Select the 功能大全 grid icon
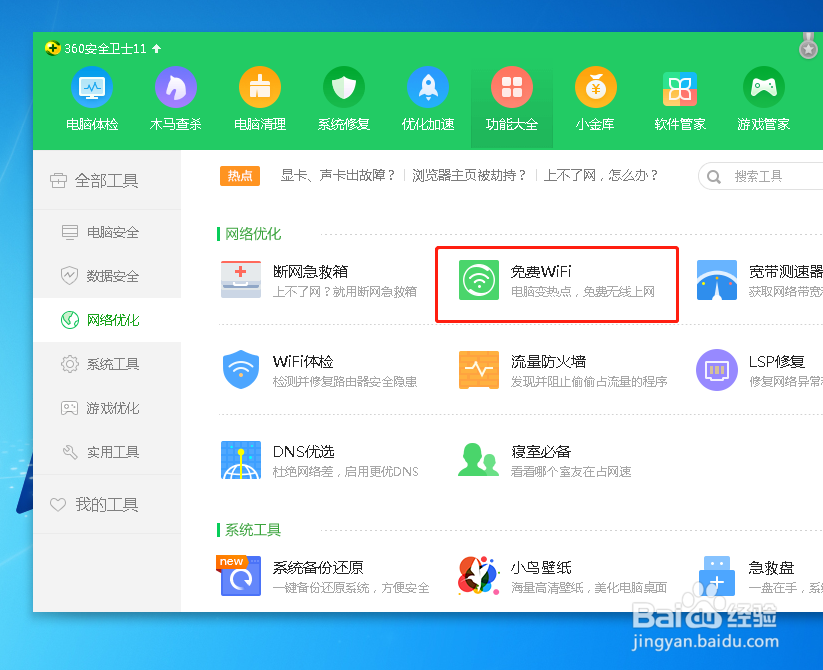Viewport: 823px width, 670px height. (512, 87)
